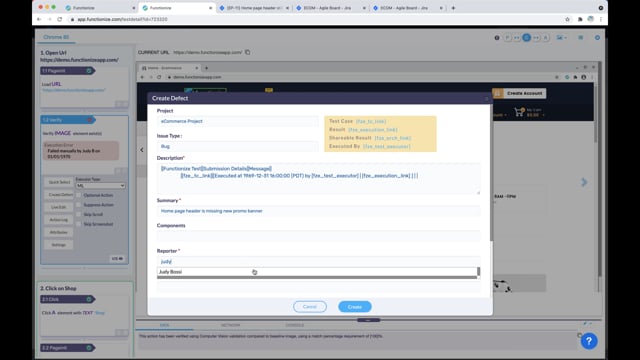This screenshot has height=360, width=640.
Task: Close the Create Defect dialog
Action: 487,98
